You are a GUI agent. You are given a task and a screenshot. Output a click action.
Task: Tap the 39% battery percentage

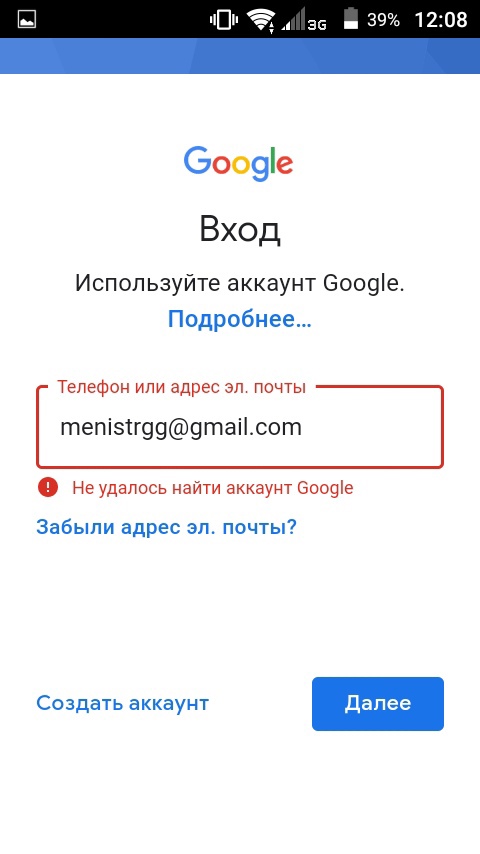tap(384, 20)
